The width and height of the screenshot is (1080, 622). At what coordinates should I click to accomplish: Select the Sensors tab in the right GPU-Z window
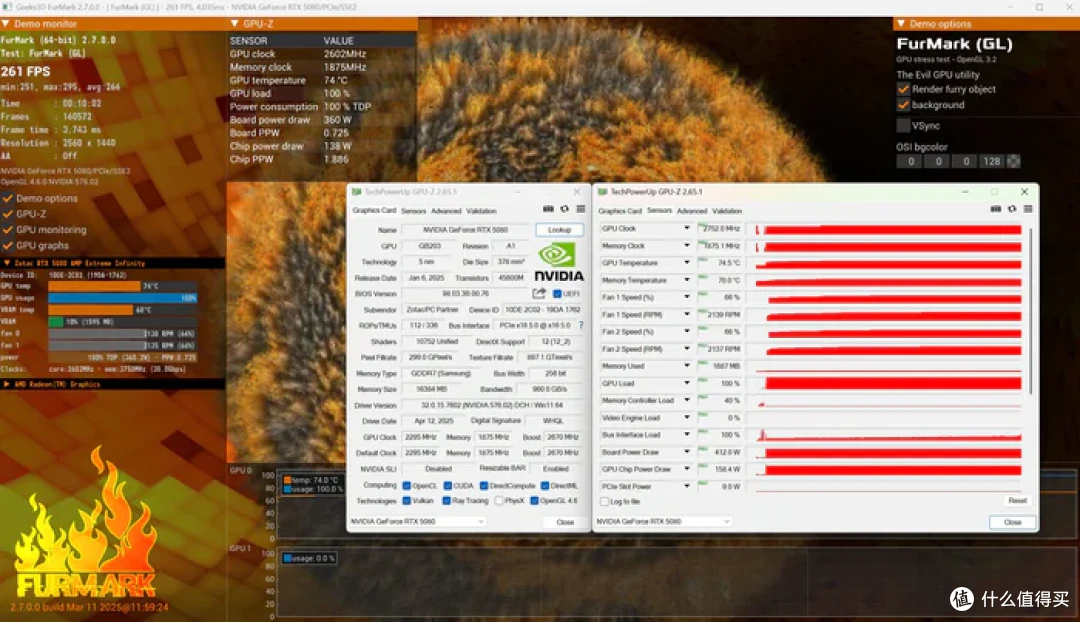659,210
